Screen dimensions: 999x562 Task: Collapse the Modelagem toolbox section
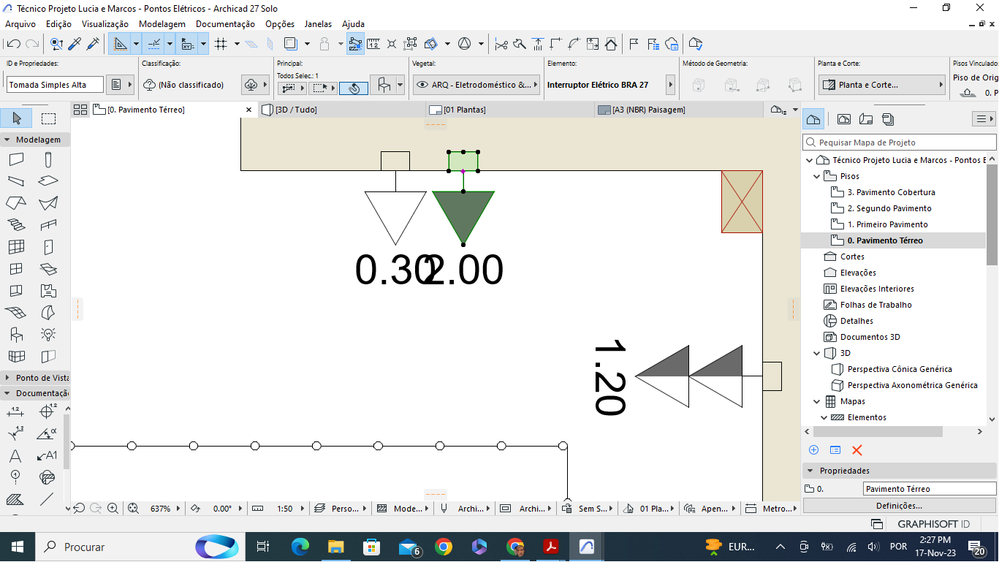pyautogui.click(x=7, y=140)
